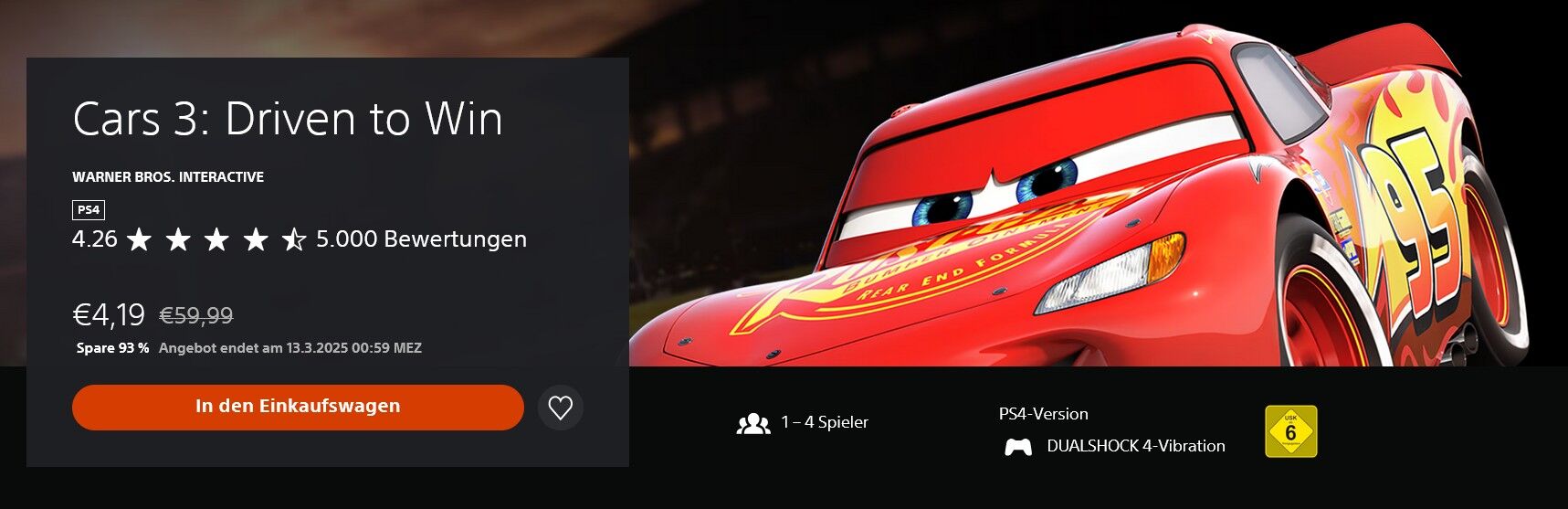The height and width of the screenshot is (509, 1568).
Task: Click the multiplayer people icon
Action: 753,423
